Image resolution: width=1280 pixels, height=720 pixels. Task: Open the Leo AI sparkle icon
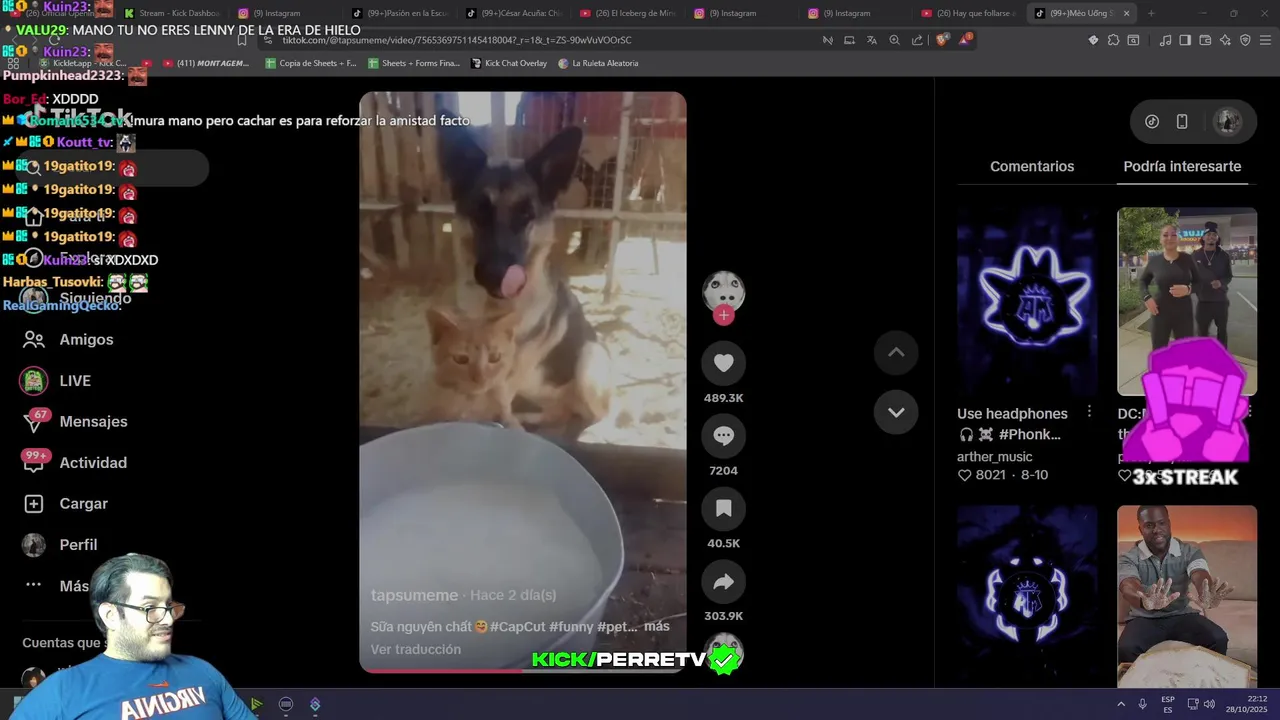coord(1225,40)
